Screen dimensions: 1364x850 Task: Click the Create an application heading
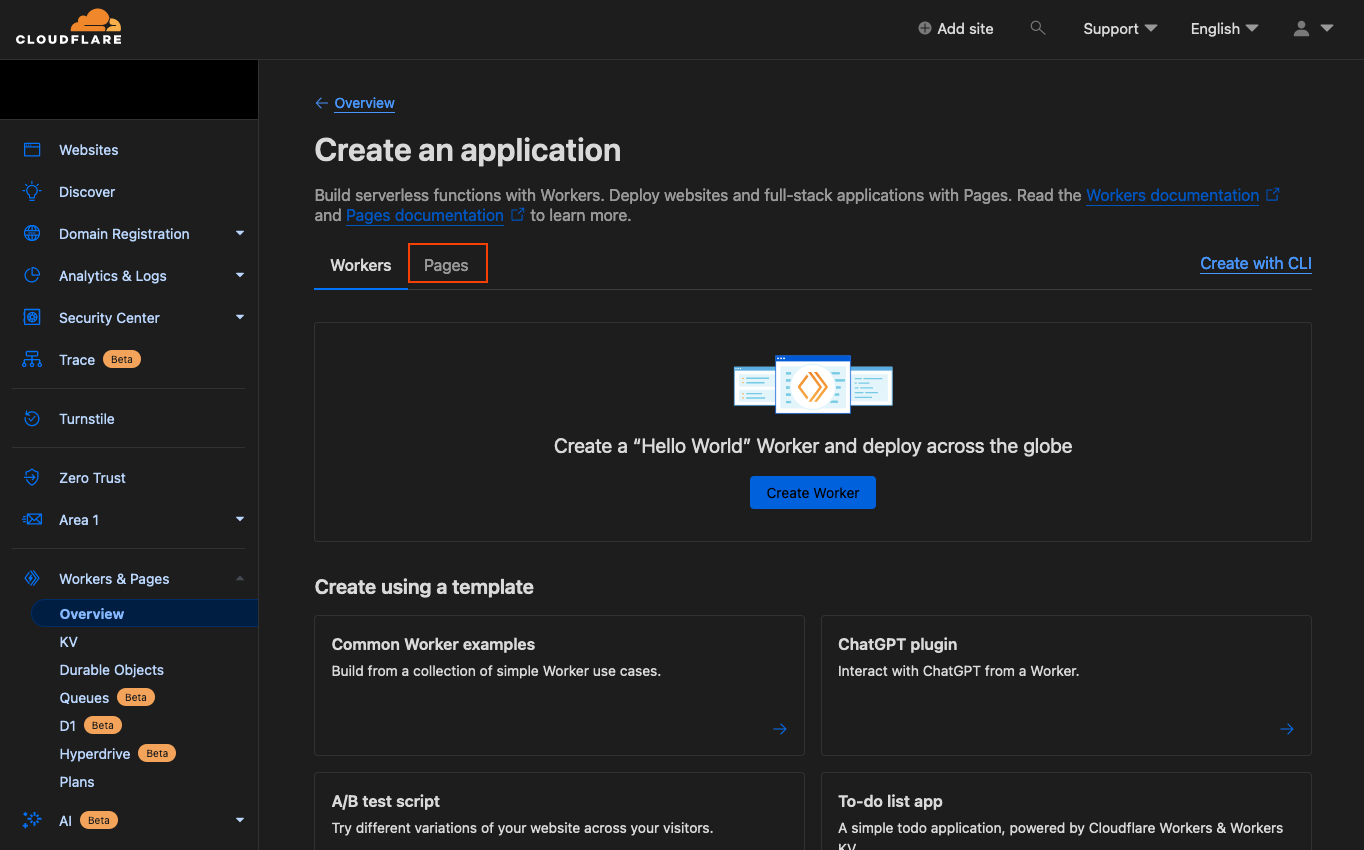click(x=468, y=150)
